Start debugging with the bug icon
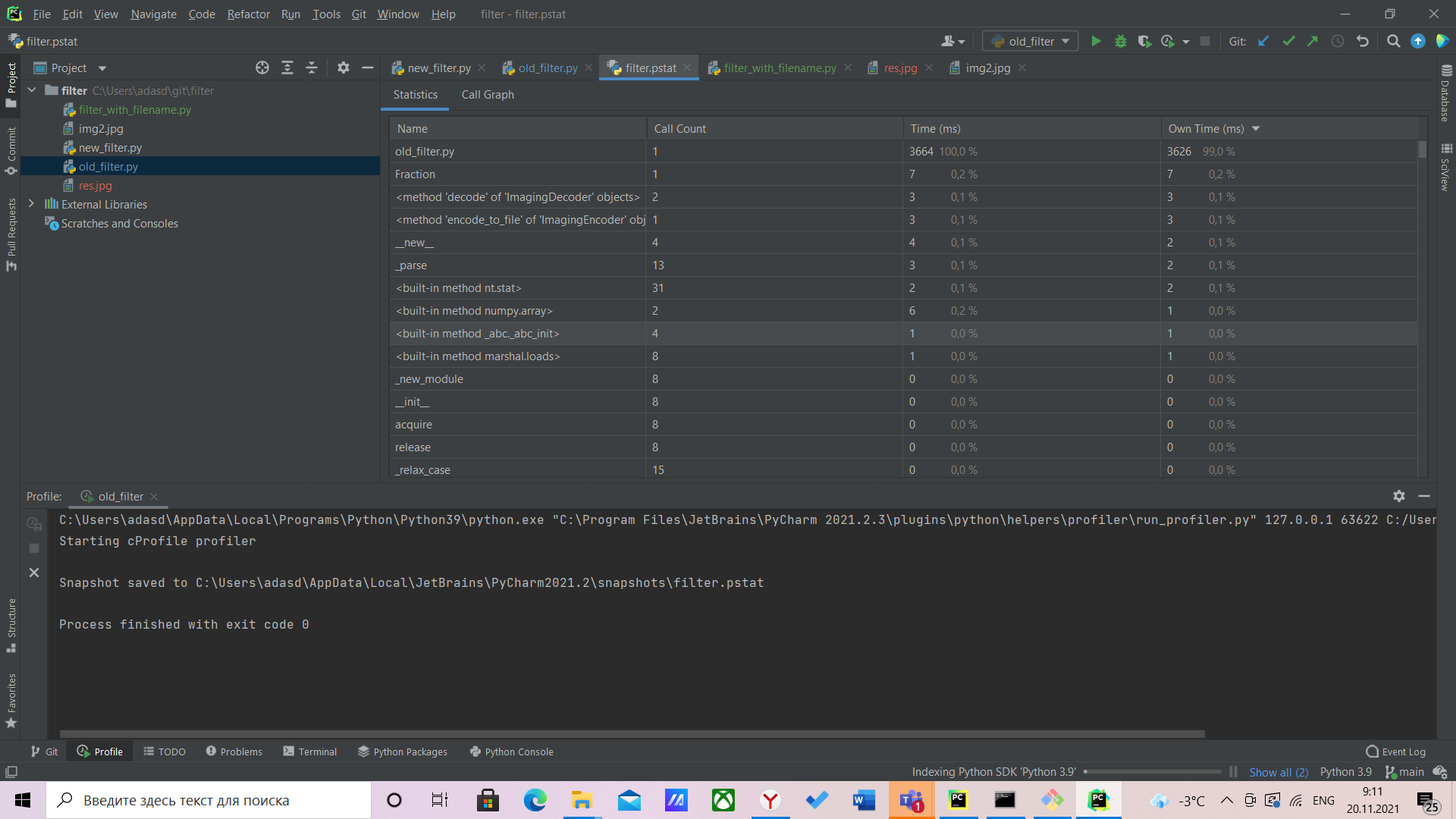Viewport: 1456px width, 819px height. [x=1120, y=41]
